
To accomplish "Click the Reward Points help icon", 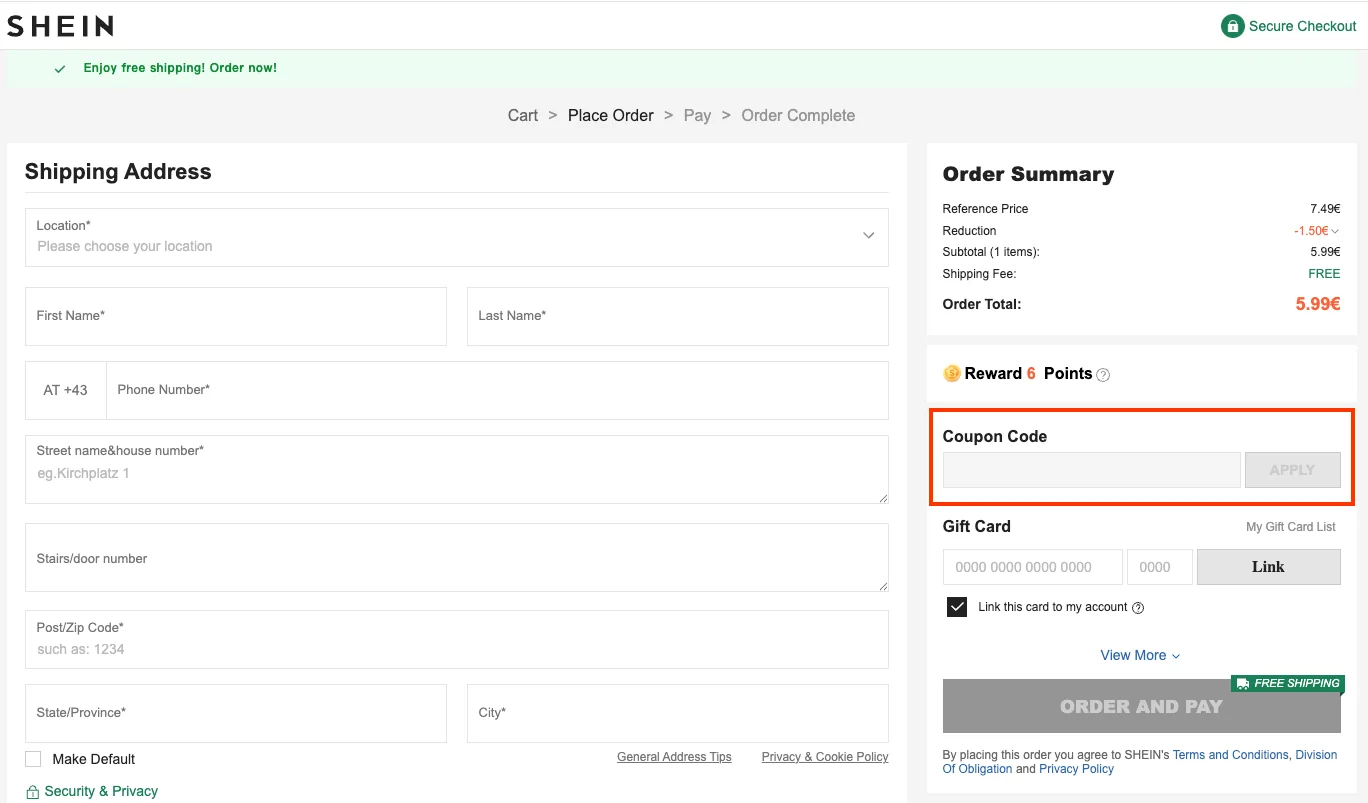I will (1103, 375).
